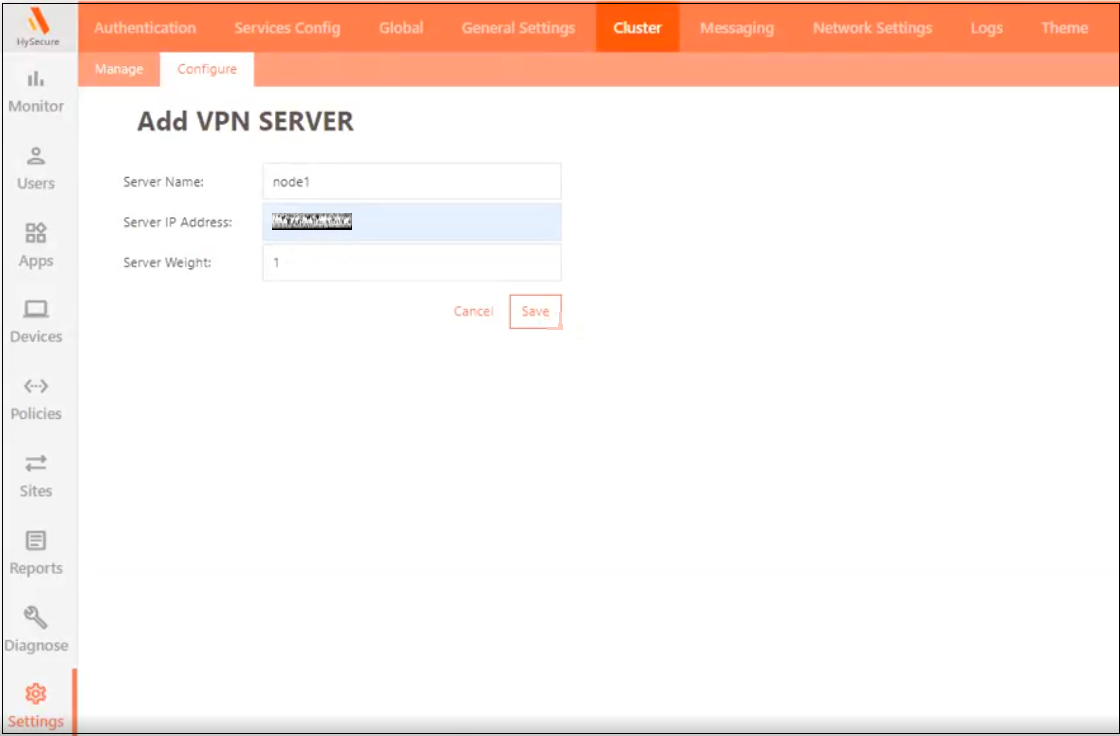Click the HySecure logo icon
Viewport: 1120px width, 736px height.
coord(37,22)
